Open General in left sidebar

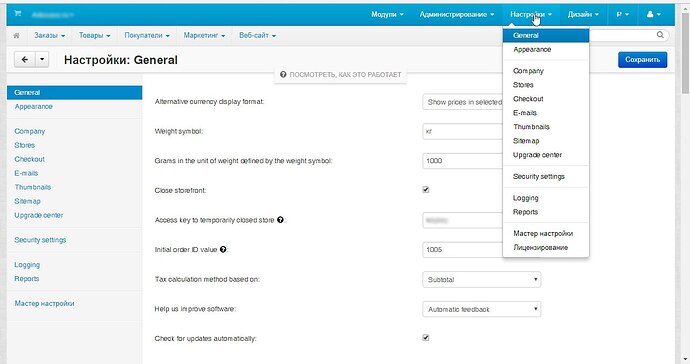point(74,92)
